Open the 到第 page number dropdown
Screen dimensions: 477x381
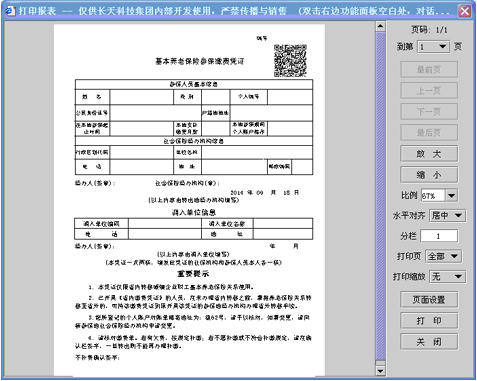tap(442, 47)
